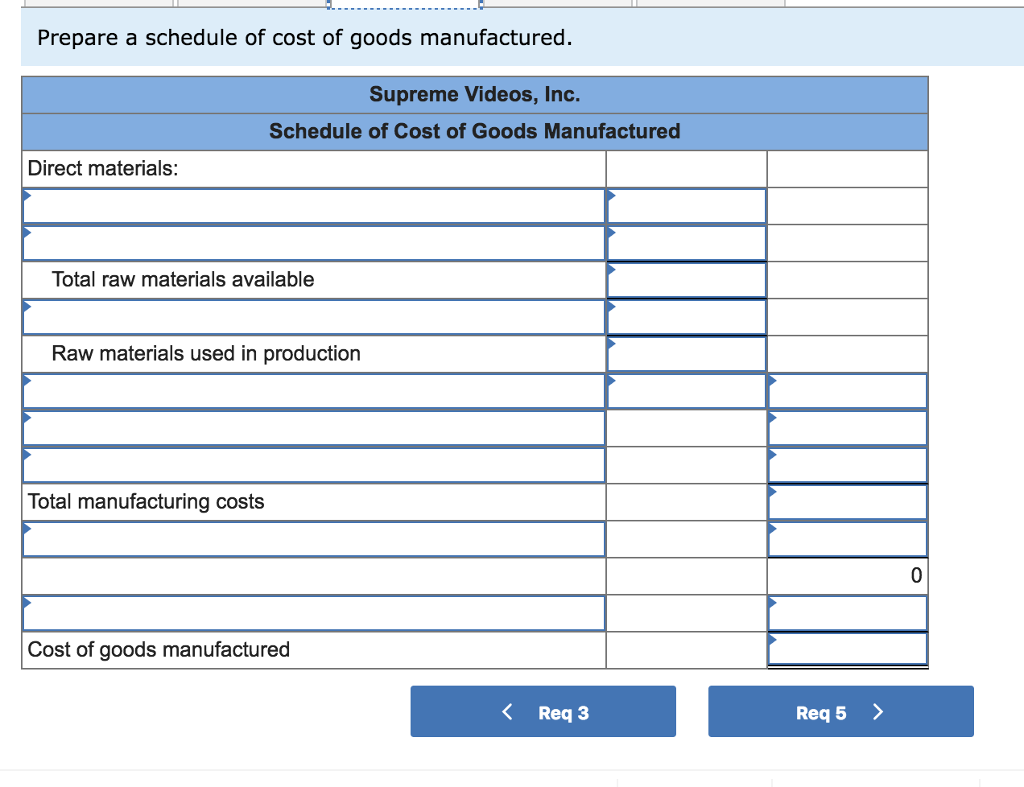1024x787 pixels.
Task: Click amount field for Total raw materials available
Action: 686,280
